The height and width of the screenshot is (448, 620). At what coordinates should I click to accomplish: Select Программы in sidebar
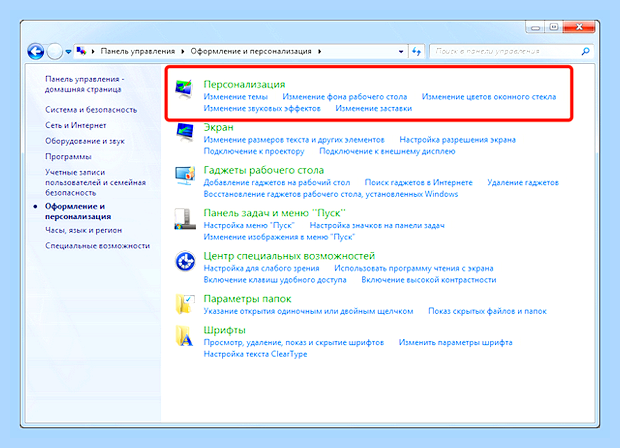[68, 157]
